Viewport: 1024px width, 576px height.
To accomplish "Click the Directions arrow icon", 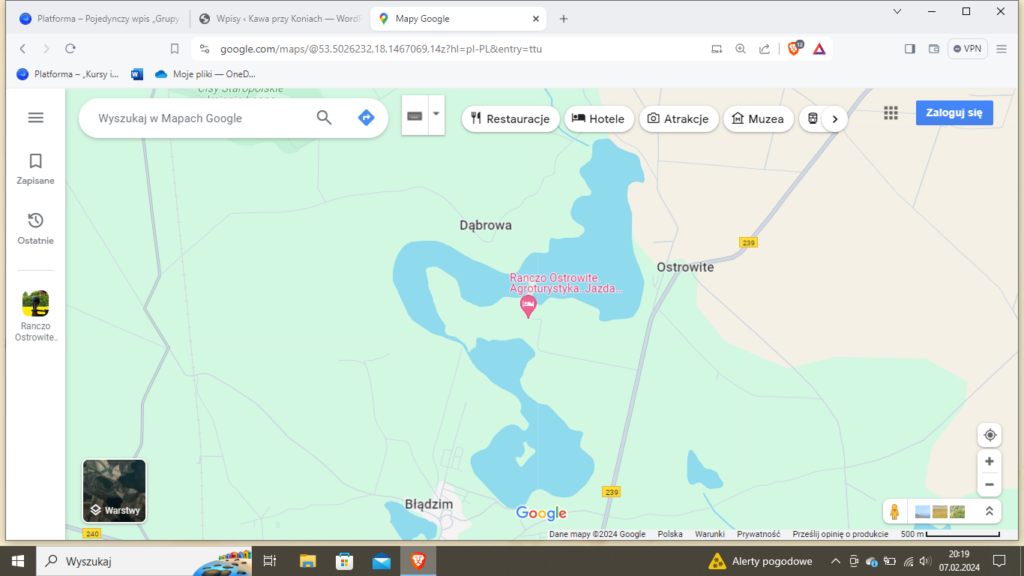I will tap(365, 118).
